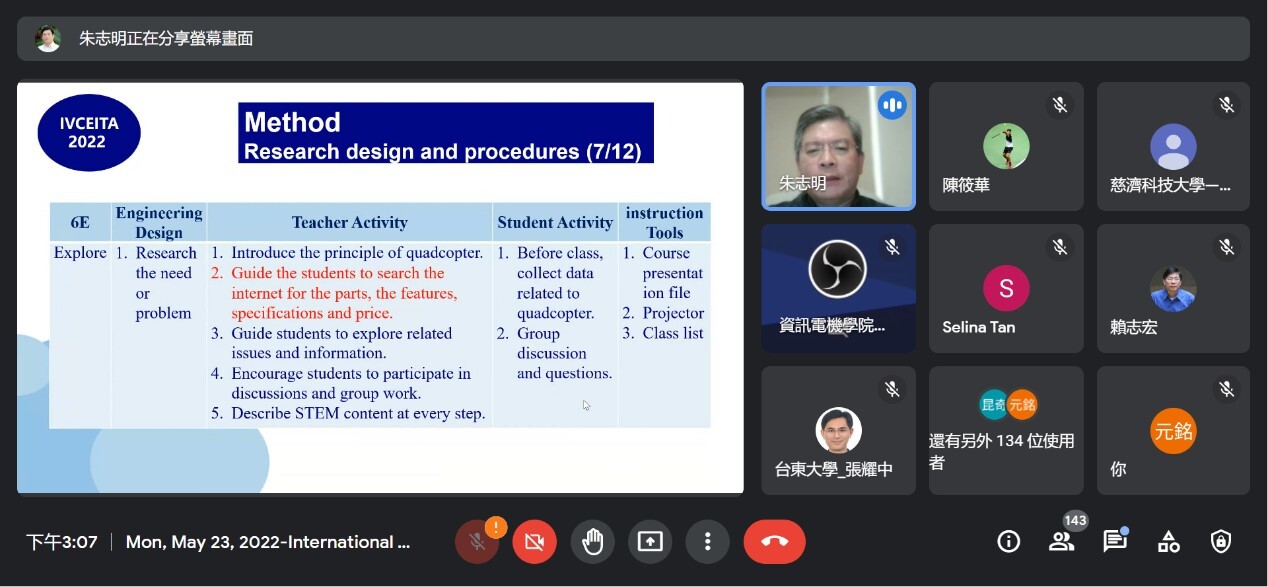Click speaking indicator on 朱志明 tile

click(892, 105)
